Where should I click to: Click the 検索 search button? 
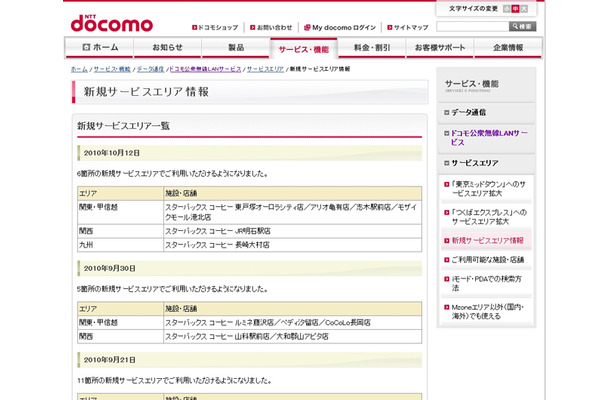click(522, 26)
